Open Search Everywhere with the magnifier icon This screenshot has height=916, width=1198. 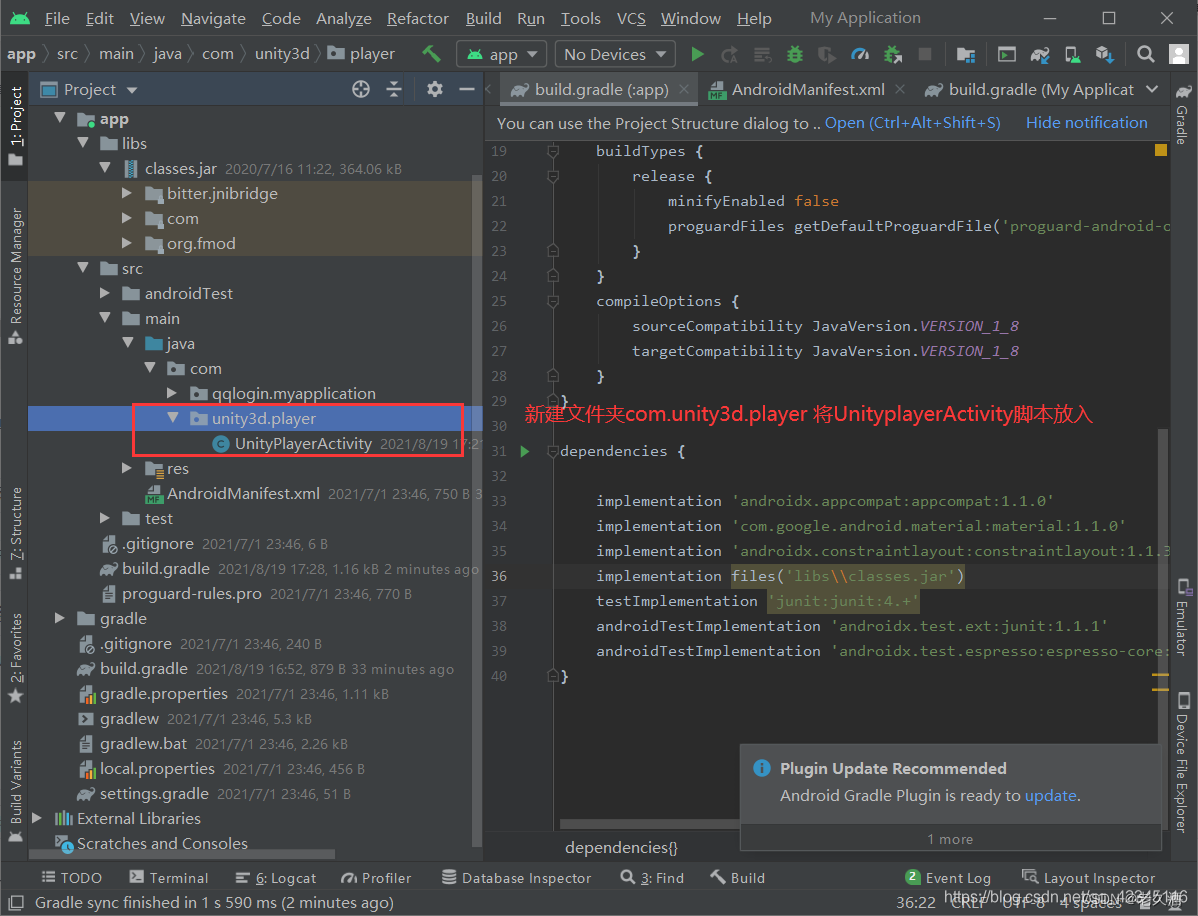1144,54
